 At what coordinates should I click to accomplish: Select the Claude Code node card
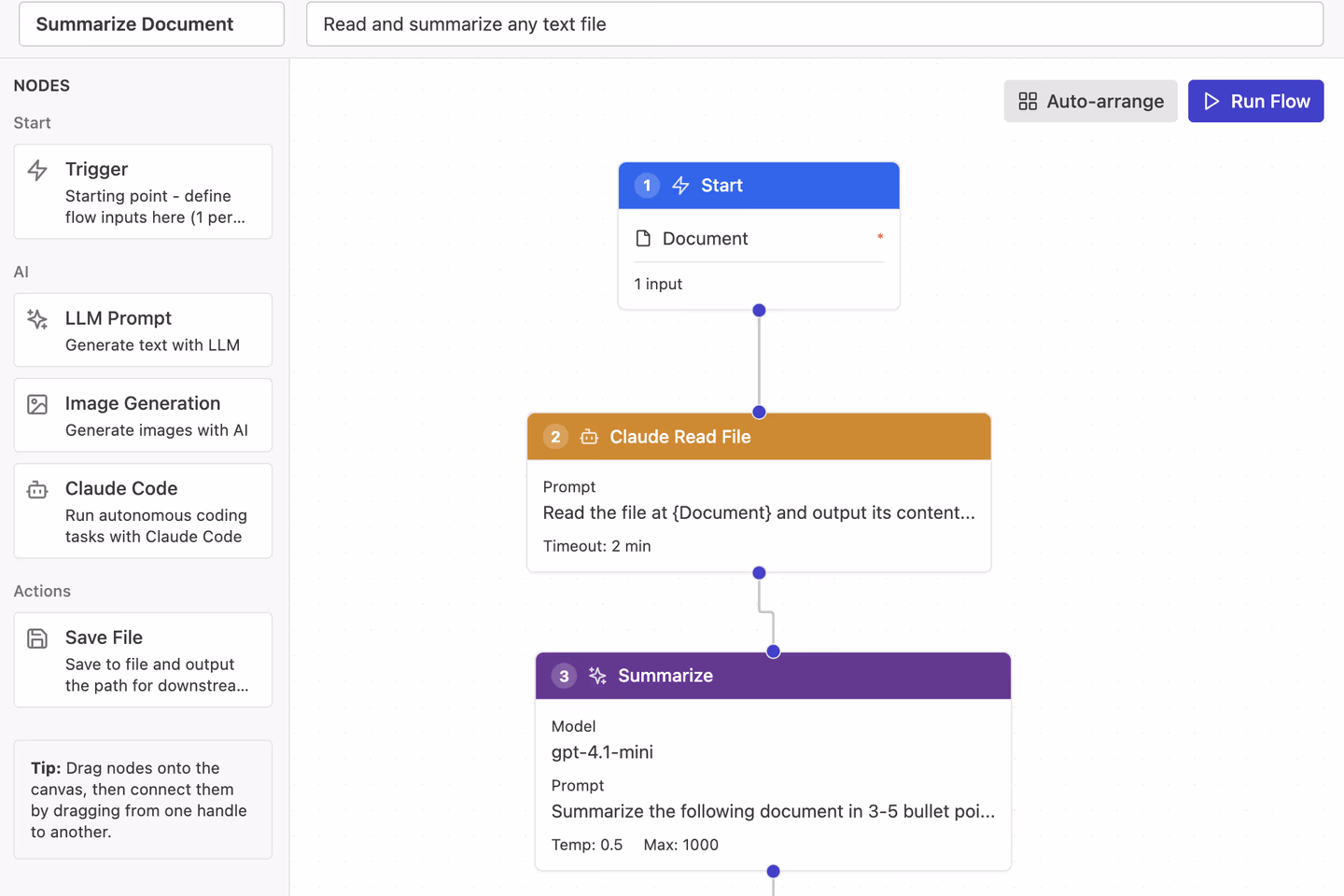tap(143, 511)
